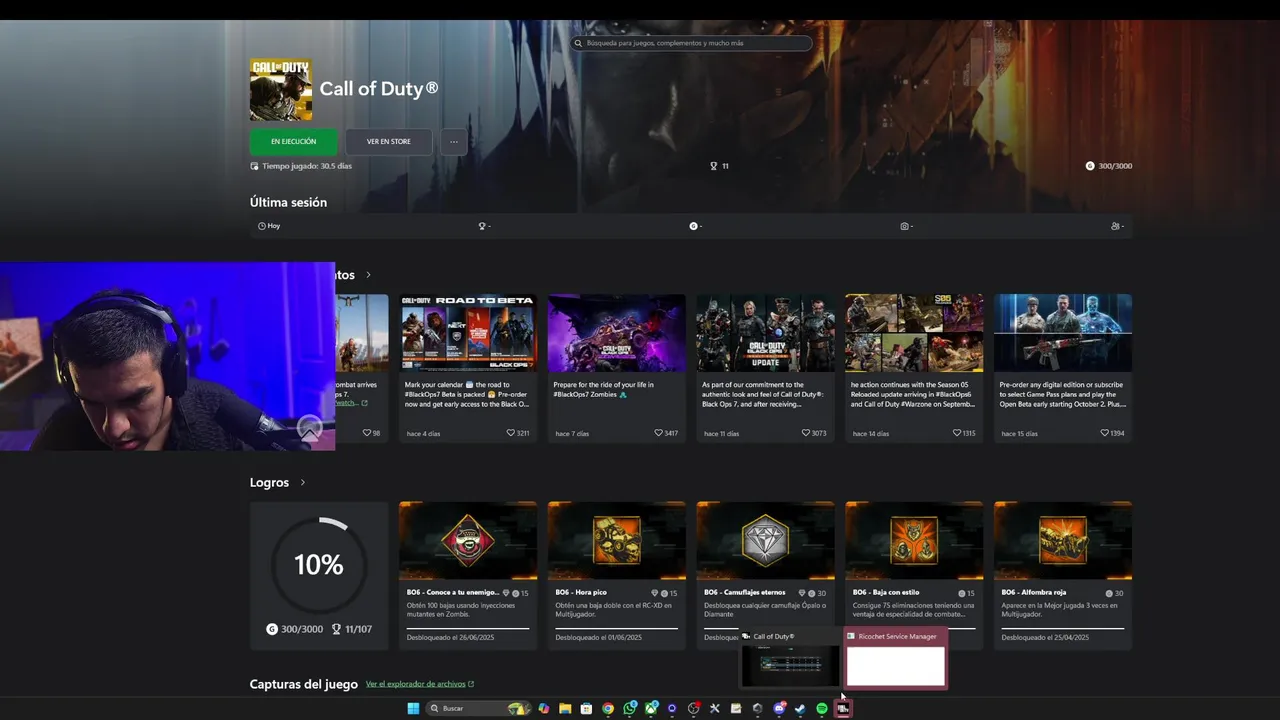Click the hace 15 días timestamp
The height and width of the screenshot is (720, 1280).
[x=1019, y=434]
